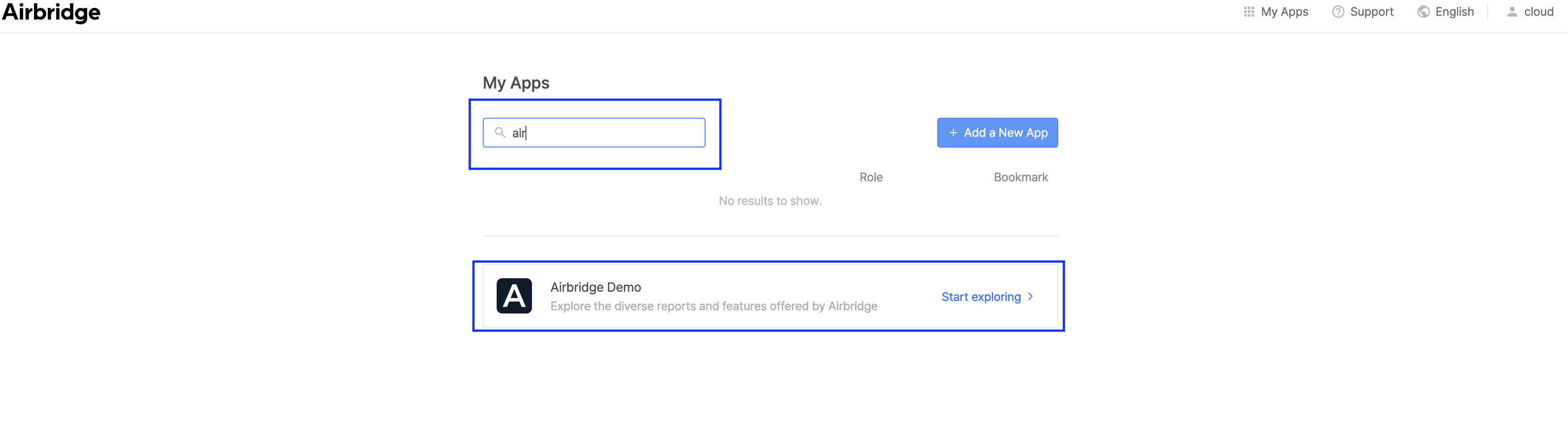This screenshot has width=1568, height=422.
Task: Open the Support menu item
Action: [x=1362, y=12]
